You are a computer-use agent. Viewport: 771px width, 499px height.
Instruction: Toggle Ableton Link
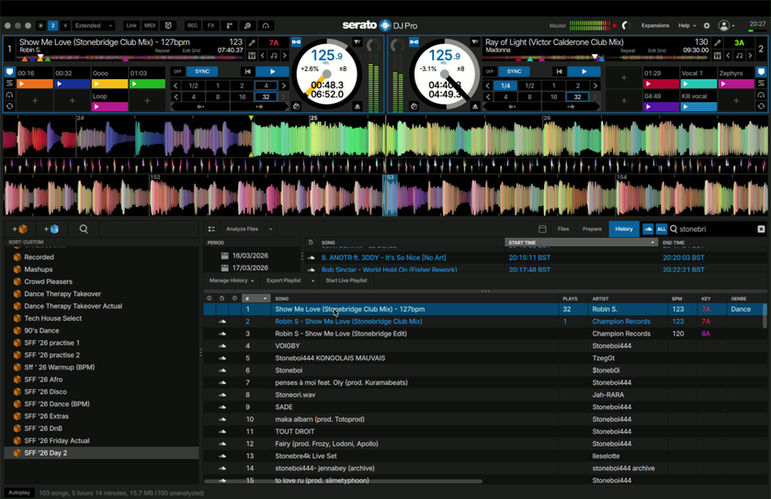(x=131, y=26)
